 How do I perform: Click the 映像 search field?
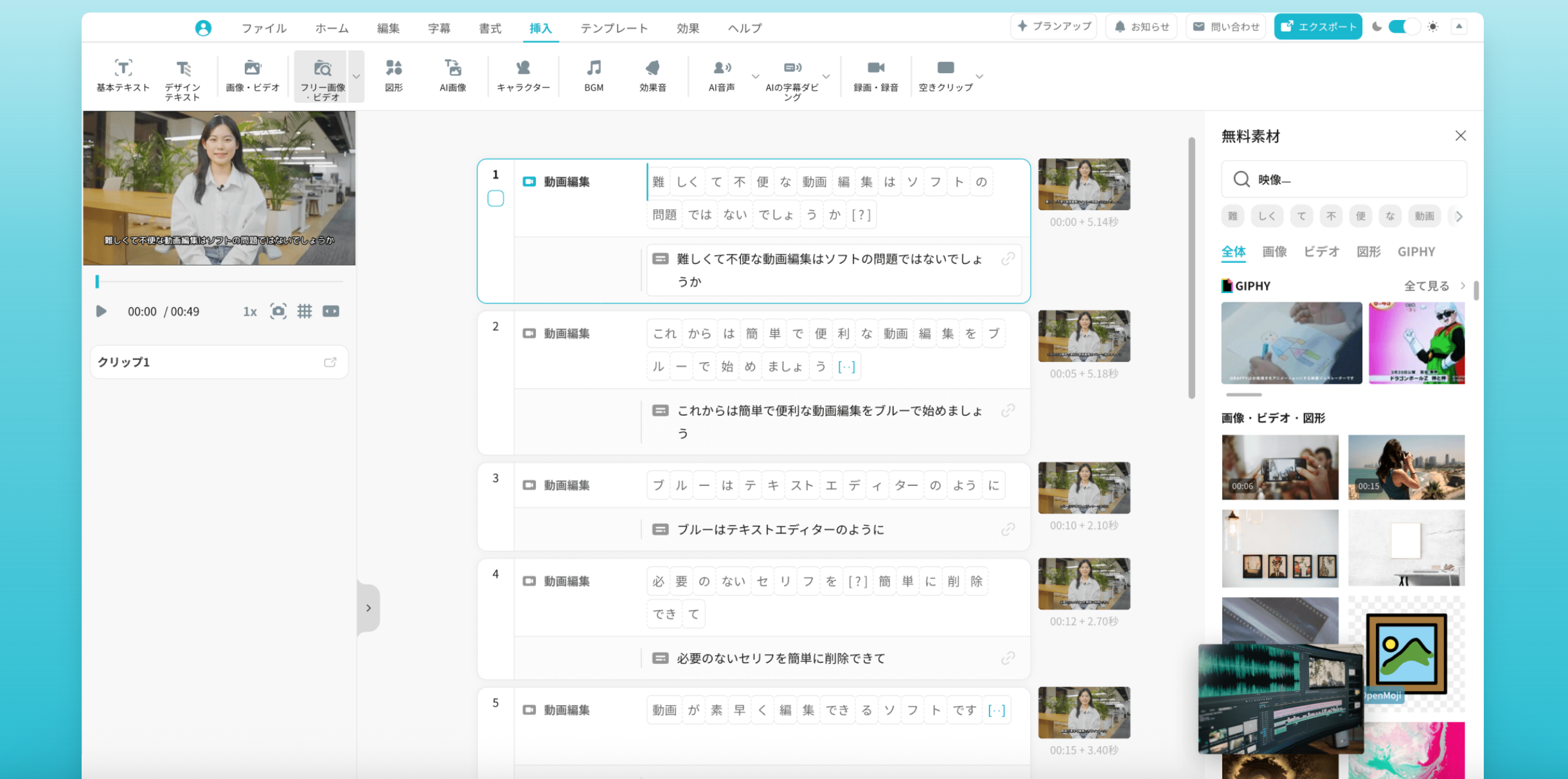tap(1344, 179)
